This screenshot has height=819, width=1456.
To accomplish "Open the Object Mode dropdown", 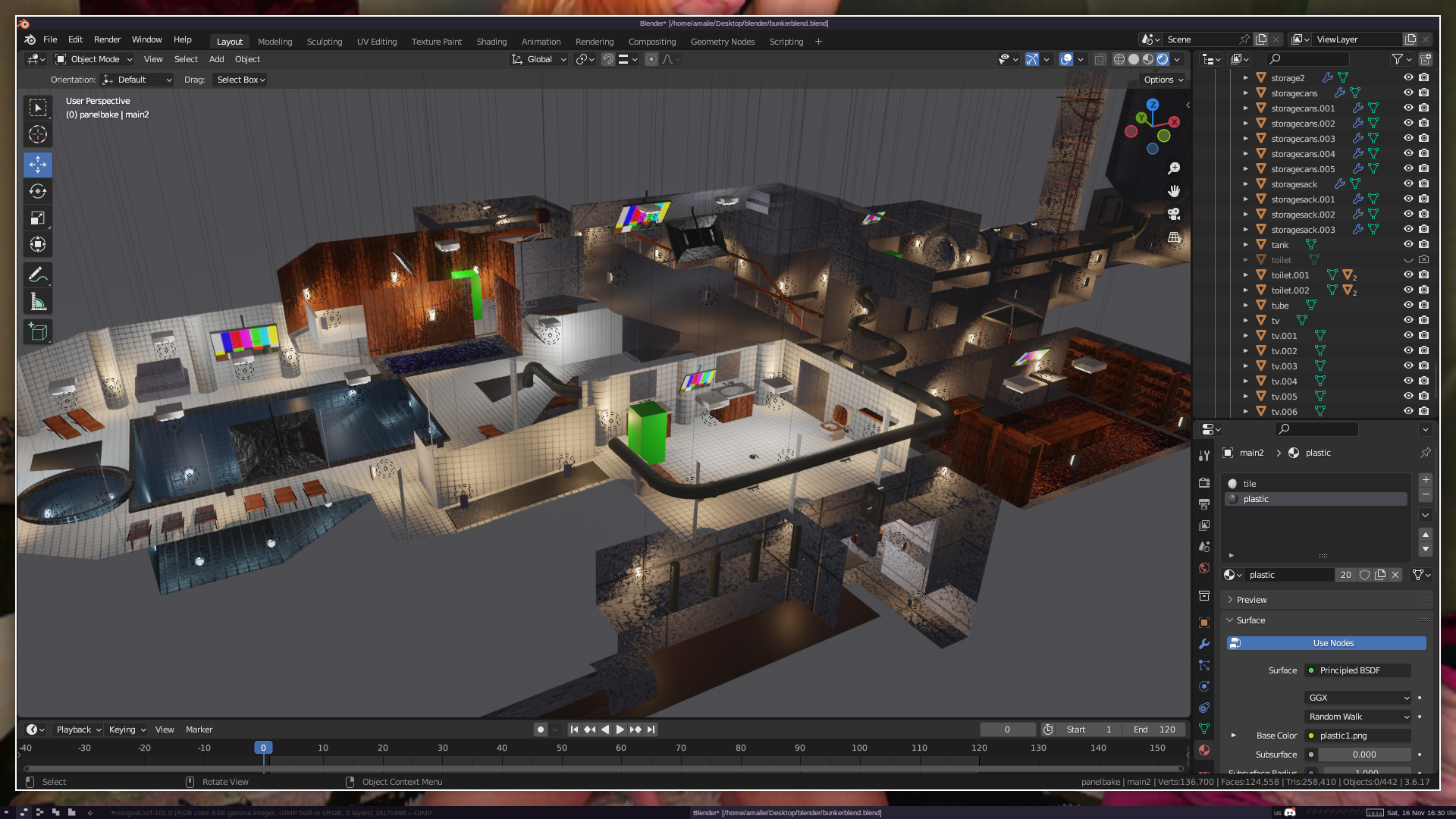I will coord(94,59).
